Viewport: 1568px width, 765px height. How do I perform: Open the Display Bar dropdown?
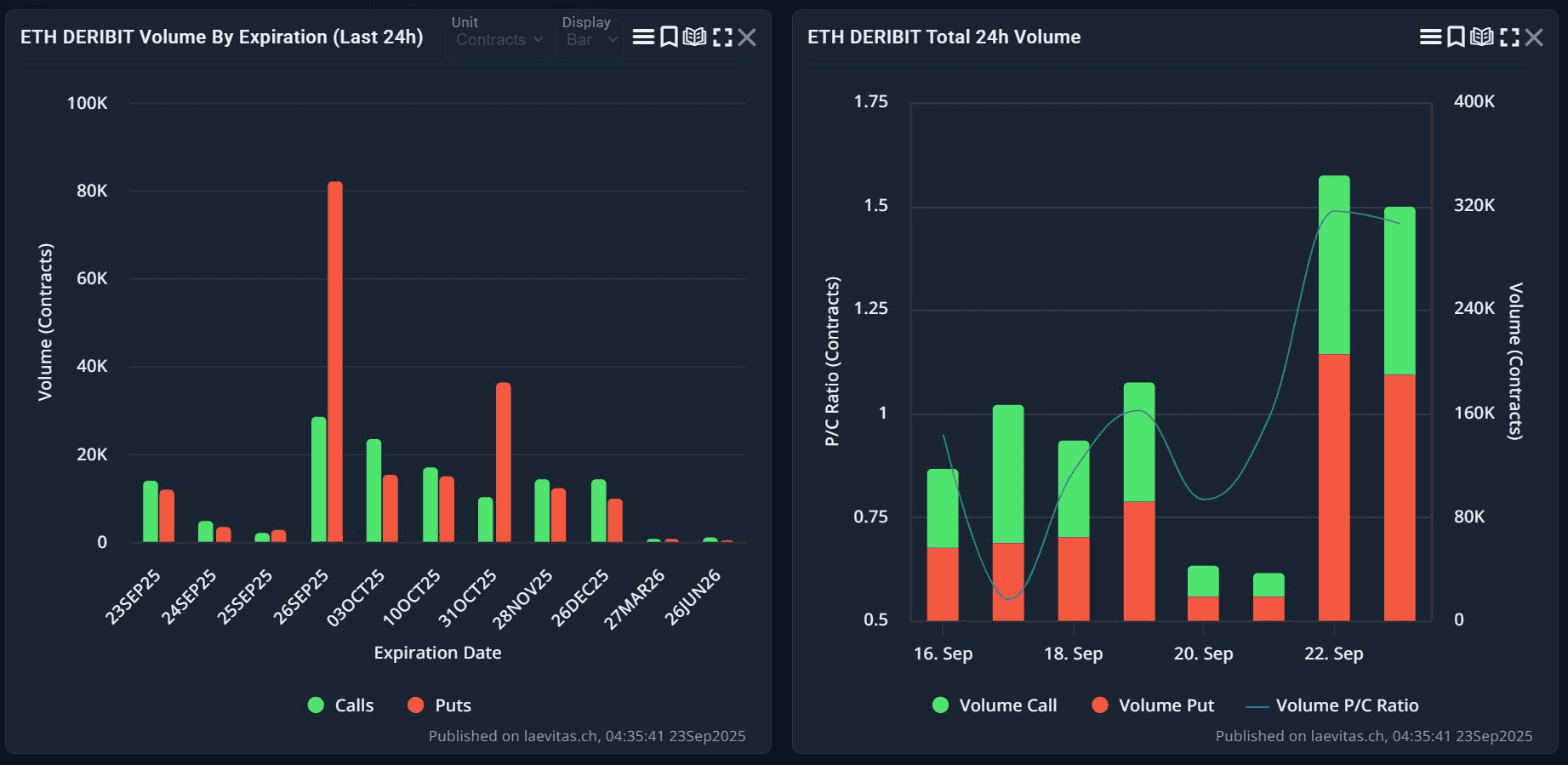(590, 39)
